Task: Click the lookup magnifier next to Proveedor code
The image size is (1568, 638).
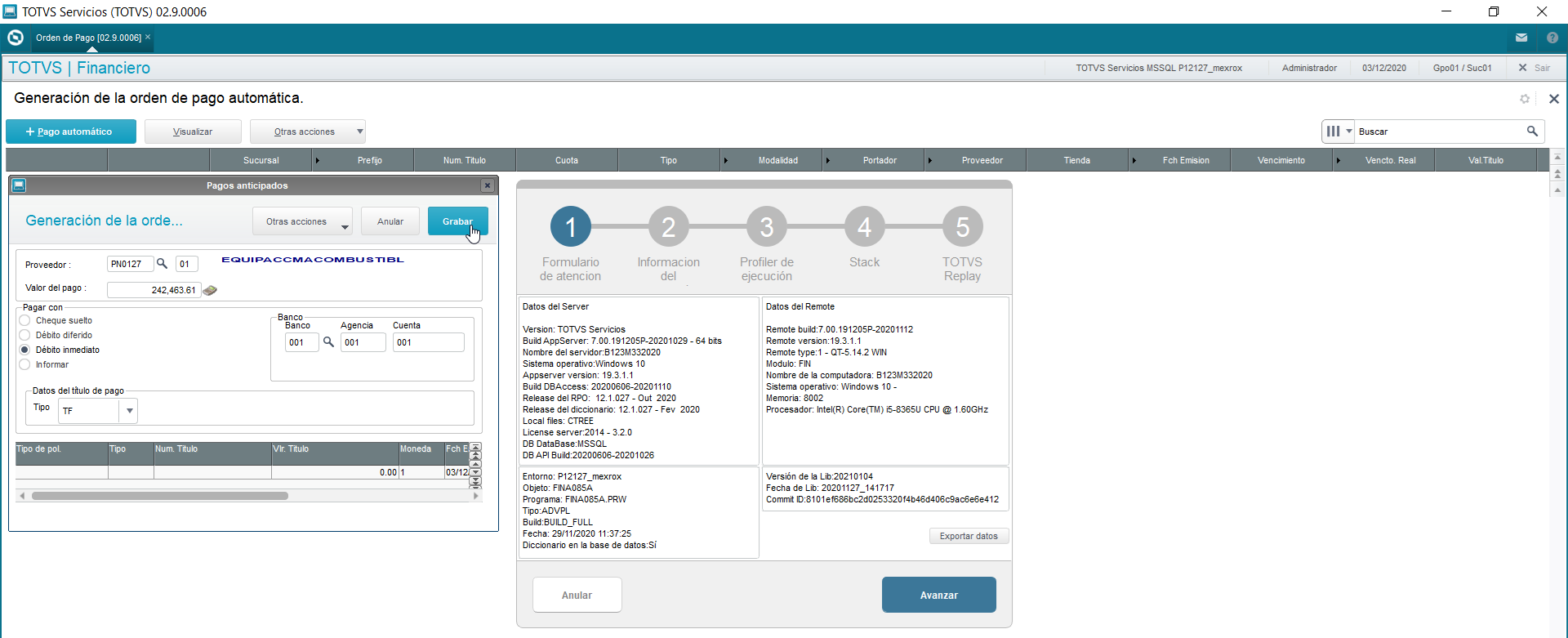Action: click(x=163, y=264)
